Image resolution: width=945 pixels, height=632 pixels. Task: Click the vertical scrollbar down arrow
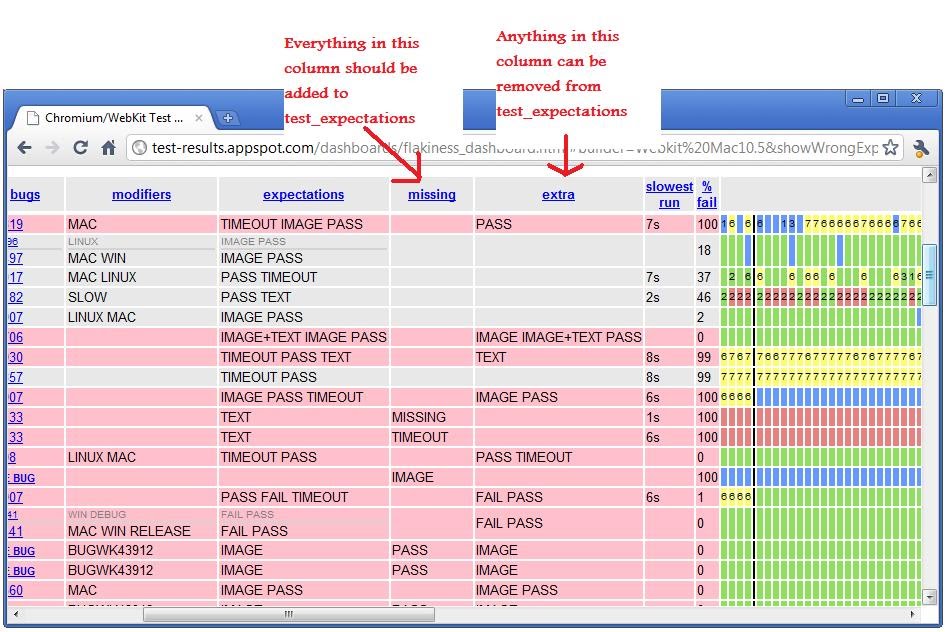coord(929,597)
